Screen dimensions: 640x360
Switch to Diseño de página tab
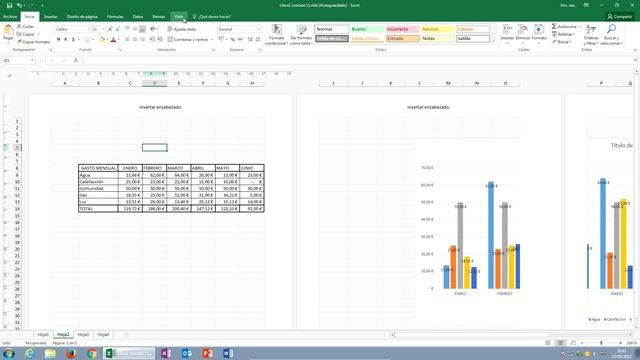coord(82,17)
